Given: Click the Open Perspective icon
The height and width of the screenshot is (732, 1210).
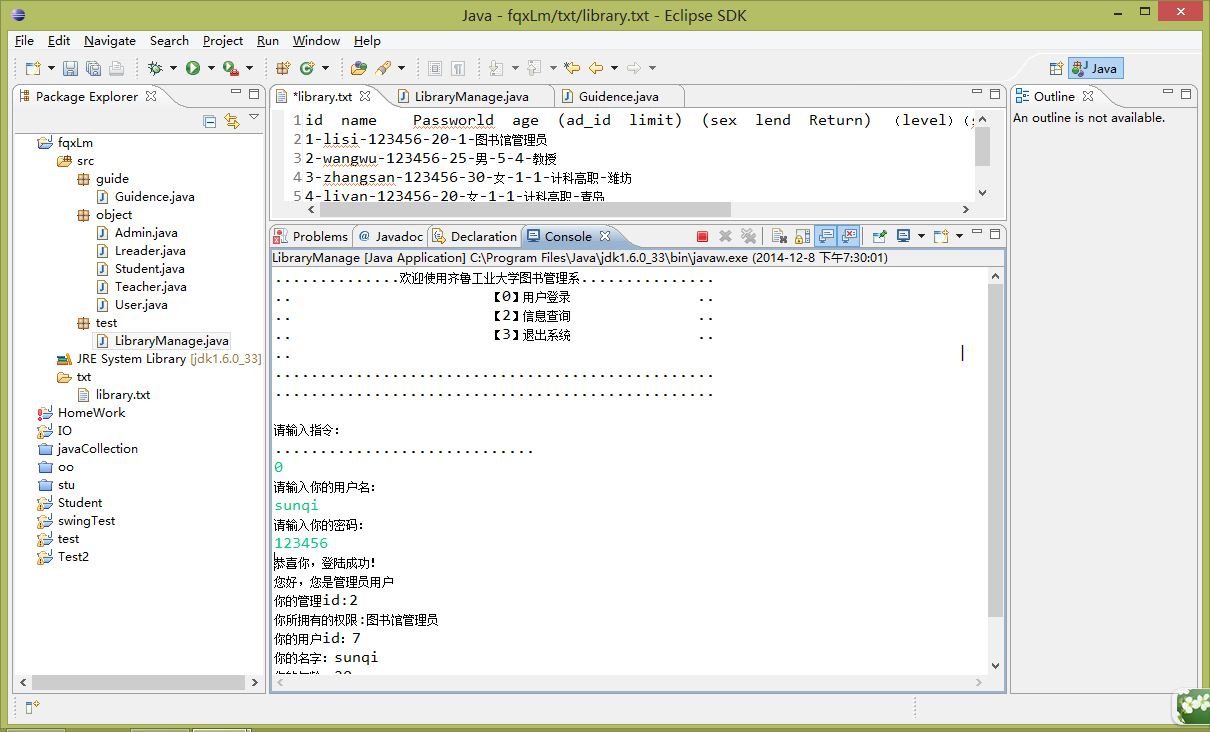Looking at the screenshot, I should [x=1056, y=68].
